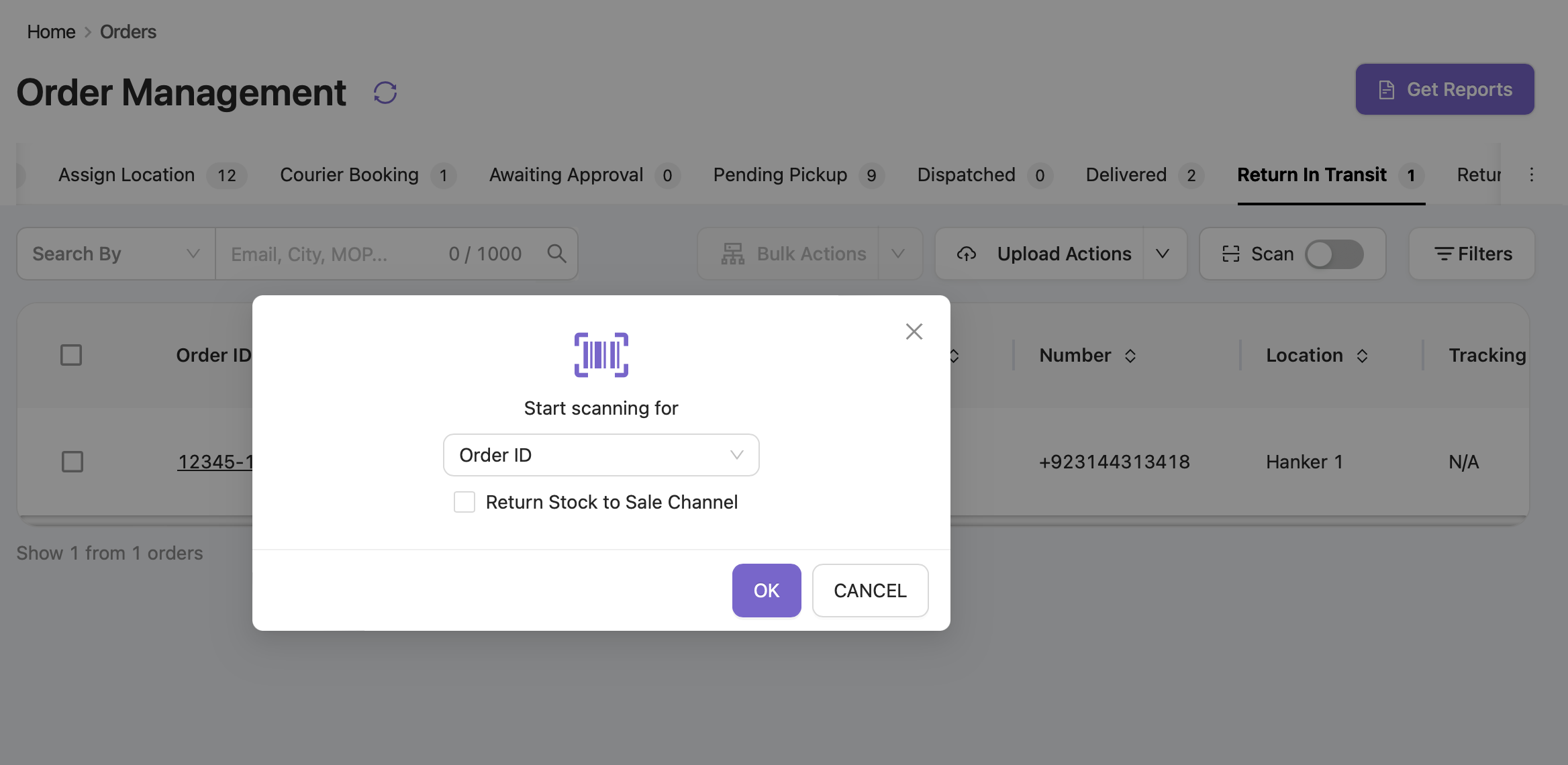Screen dimensions: 1568x765
Task: Click the Orders breadcrumb
Action: (x=128, y=32)
